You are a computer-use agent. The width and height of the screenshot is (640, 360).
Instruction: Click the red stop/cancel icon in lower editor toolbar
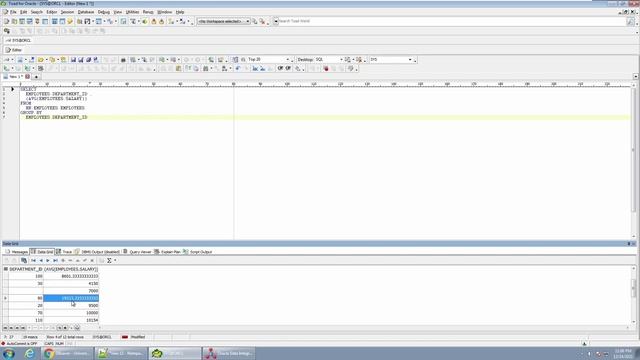pyautogui.click(x=326, y=69)
